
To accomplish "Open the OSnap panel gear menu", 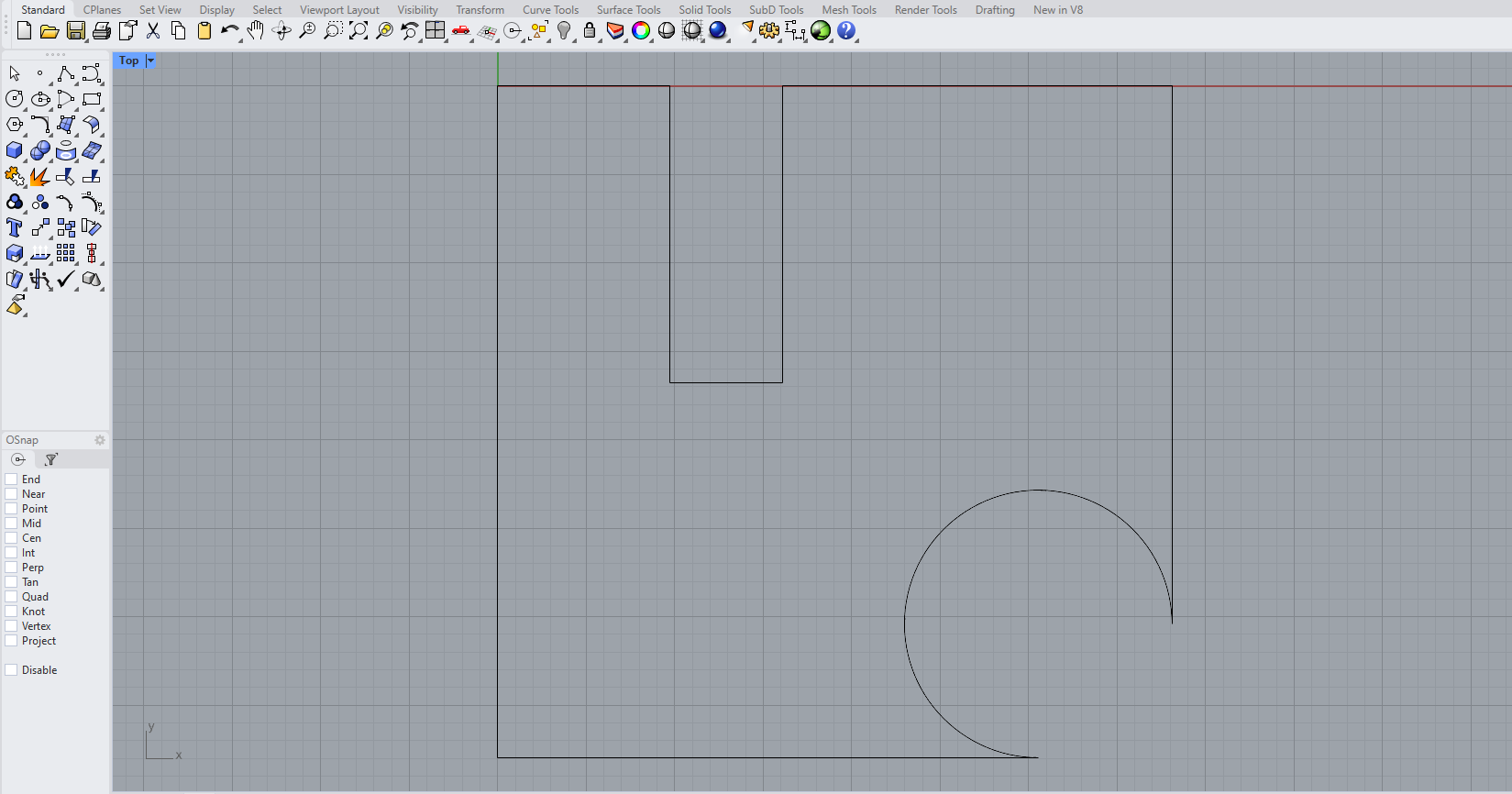I will coord(100,440).
